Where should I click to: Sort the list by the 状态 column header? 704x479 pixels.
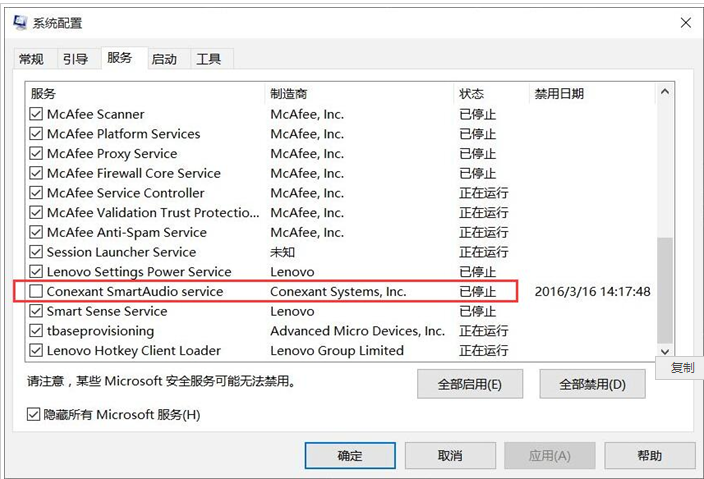471,94
